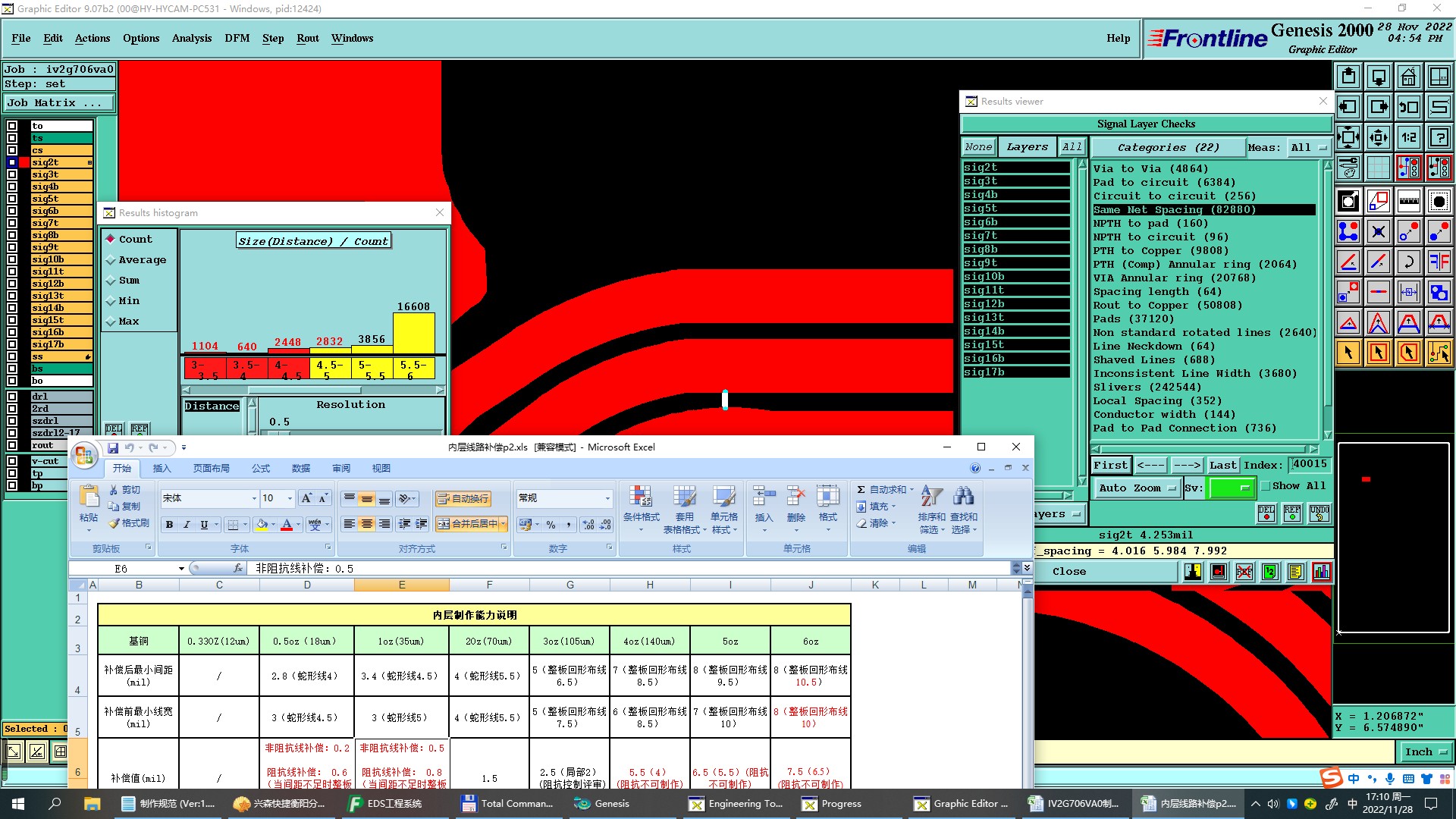The height and width of the screenshot is (819, 1456).
Task: Click the Home view icon
Action: pos(1408,77)
